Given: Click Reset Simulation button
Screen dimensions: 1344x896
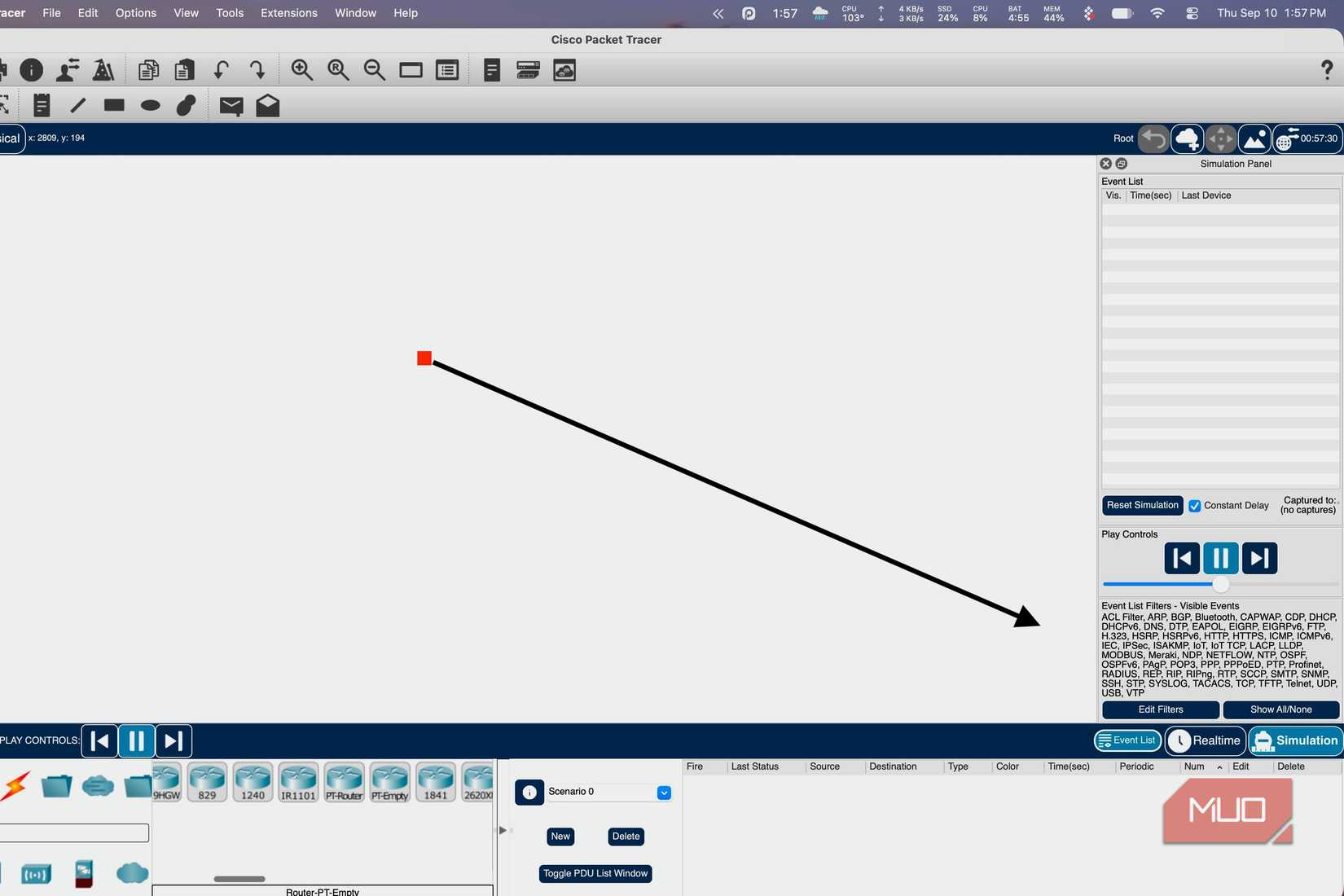Looking at the screenshot, I should (x=1142, y=505).
